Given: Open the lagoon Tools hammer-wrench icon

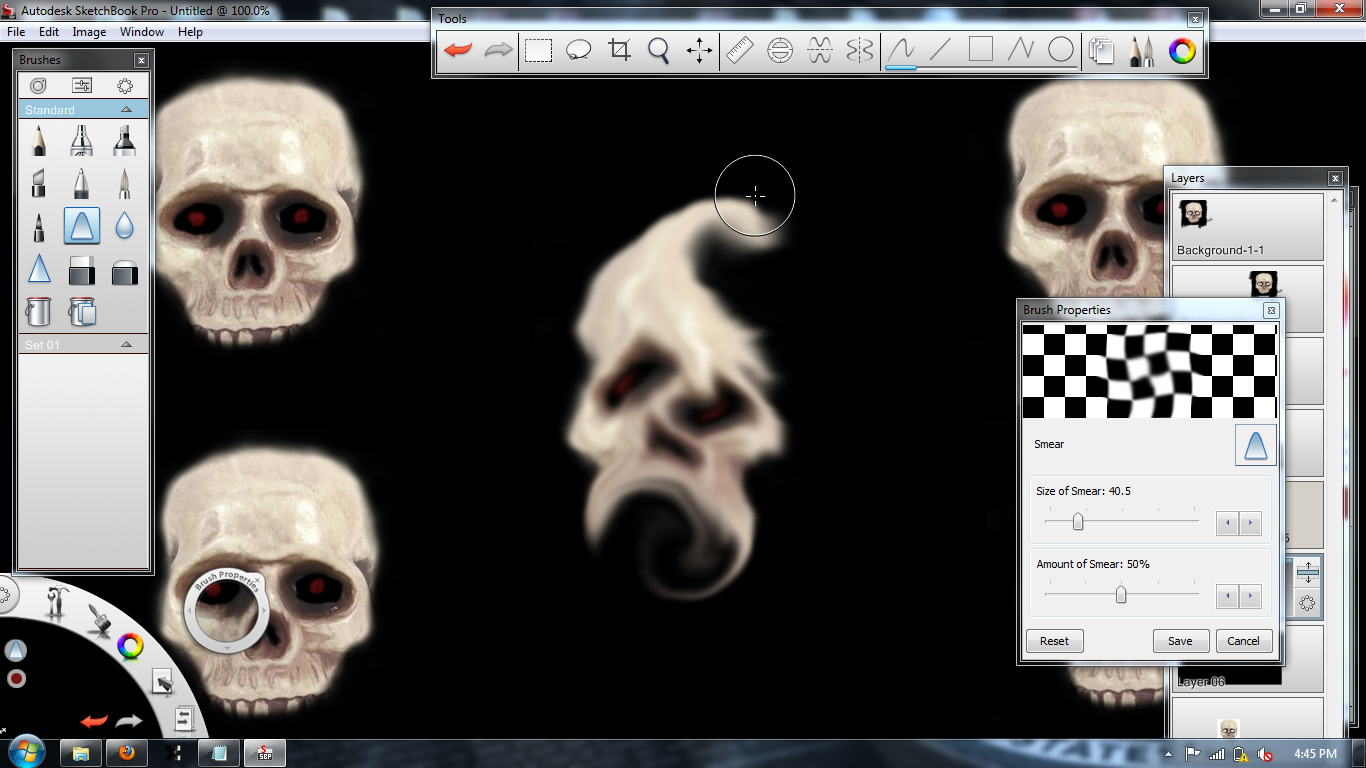Looking at the screenshot, I should [59, 603].
